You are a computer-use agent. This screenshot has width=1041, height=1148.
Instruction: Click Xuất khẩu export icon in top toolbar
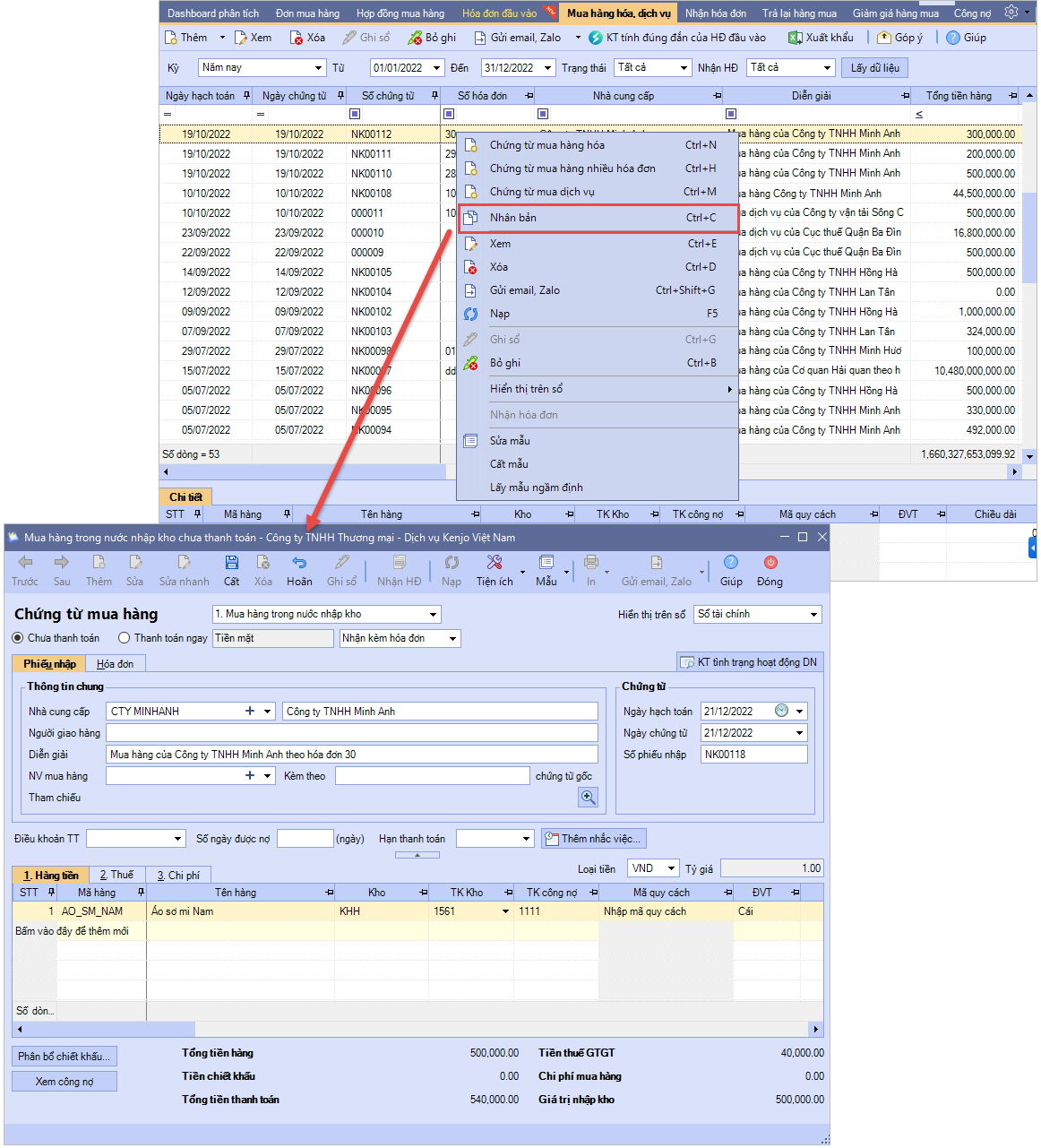pyautogui.click(x=795, y=38)
